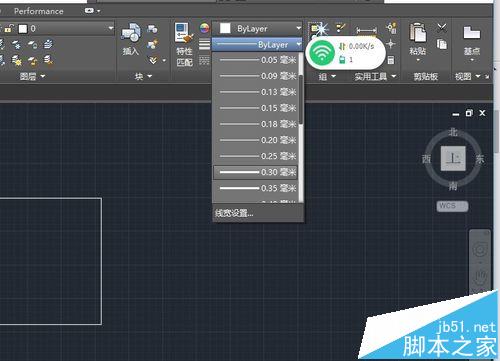
Task: Click 南 on the ViewCube compass
Action: click(453, 186)
